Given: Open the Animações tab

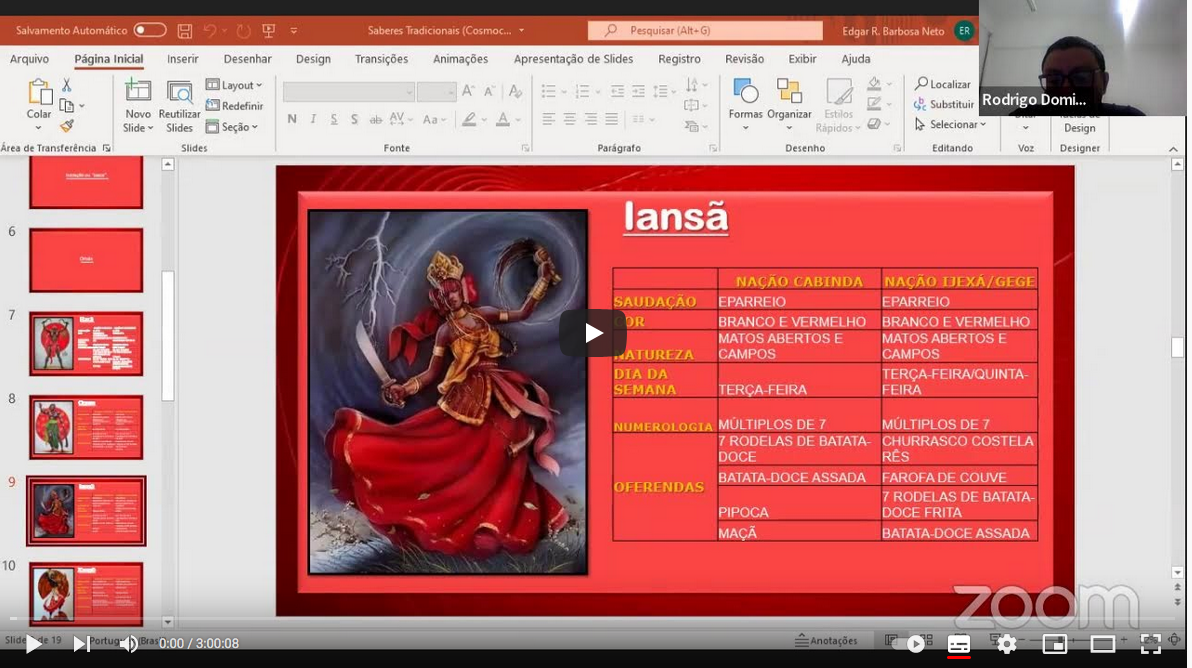Looking at the screenshot, I should [x=460, y=59].
